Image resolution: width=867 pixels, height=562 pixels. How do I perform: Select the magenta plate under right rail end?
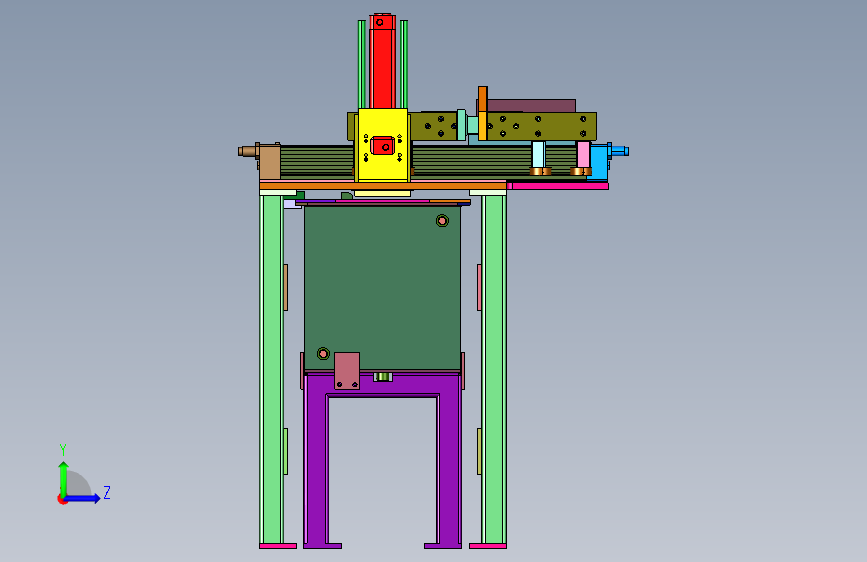[x=560, y=186]
